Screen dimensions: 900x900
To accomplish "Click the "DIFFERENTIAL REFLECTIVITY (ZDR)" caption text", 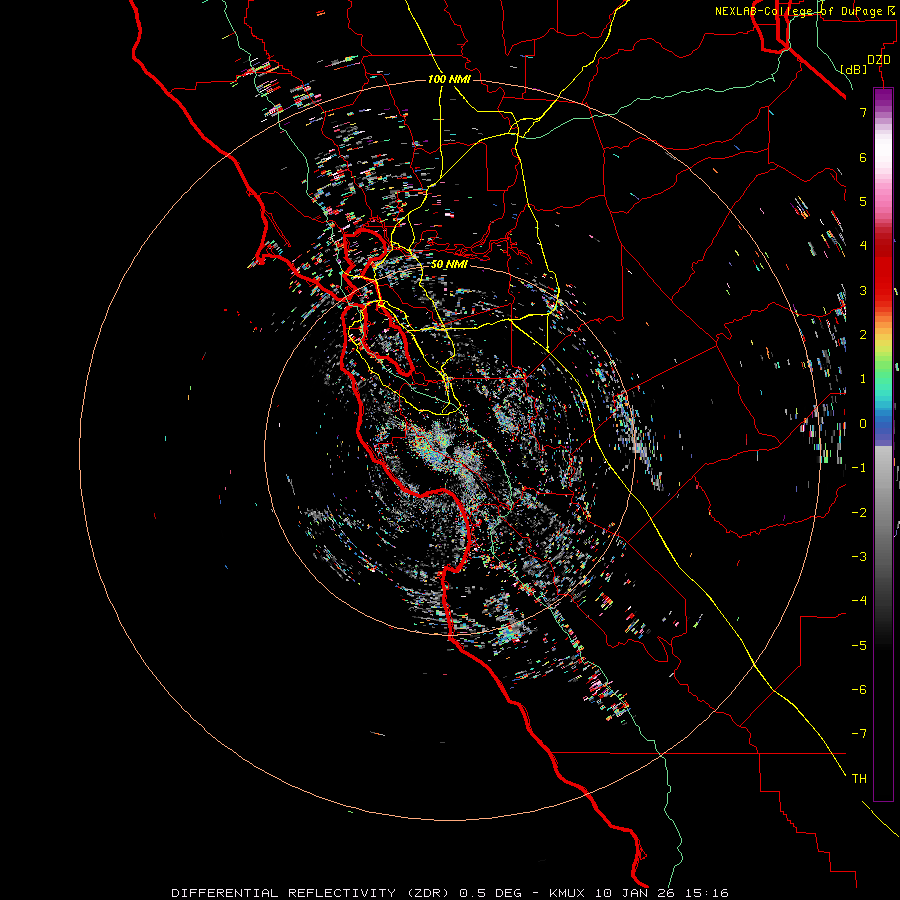I will 313,893.
